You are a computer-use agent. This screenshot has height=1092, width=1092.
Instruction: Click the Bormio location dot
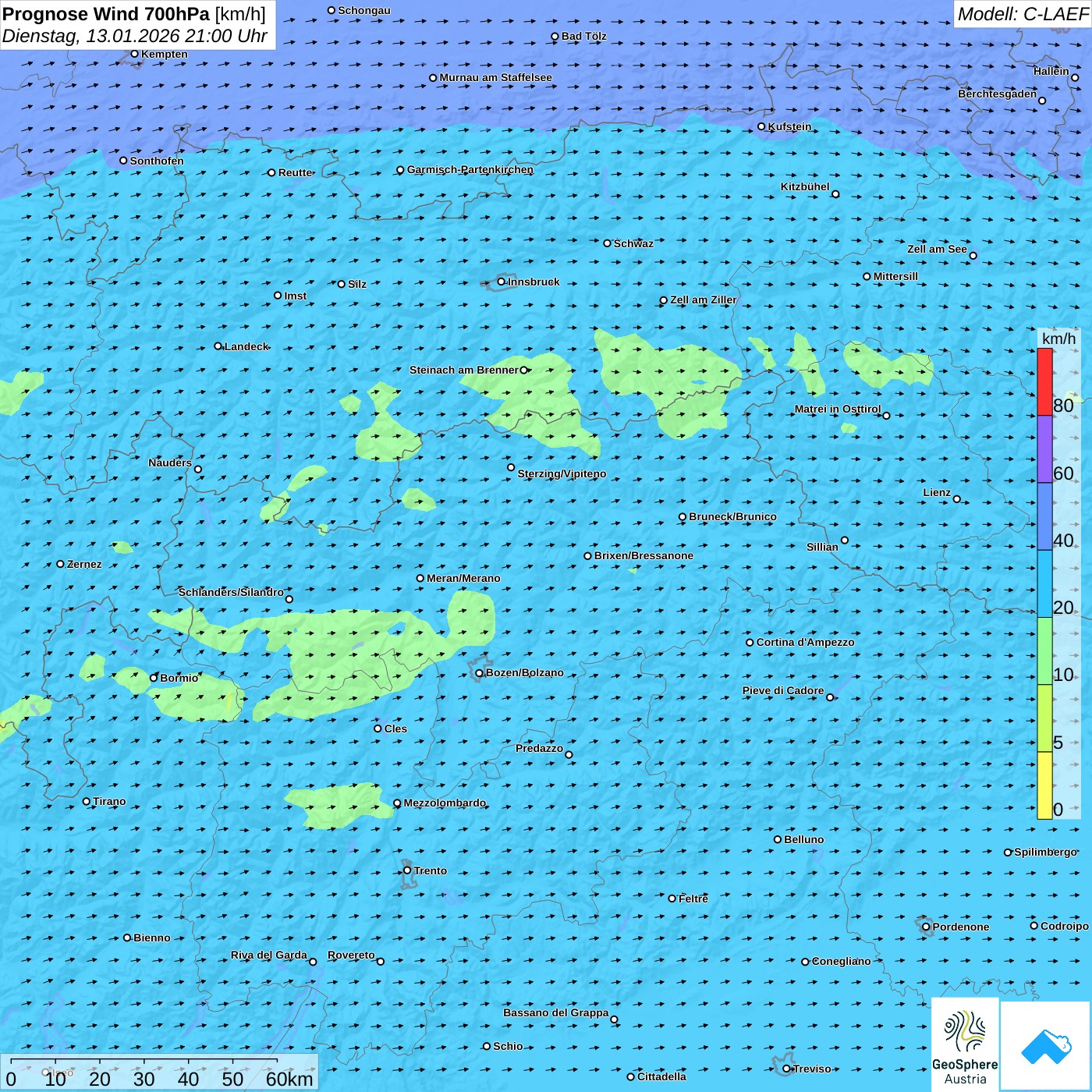point(154,678)
